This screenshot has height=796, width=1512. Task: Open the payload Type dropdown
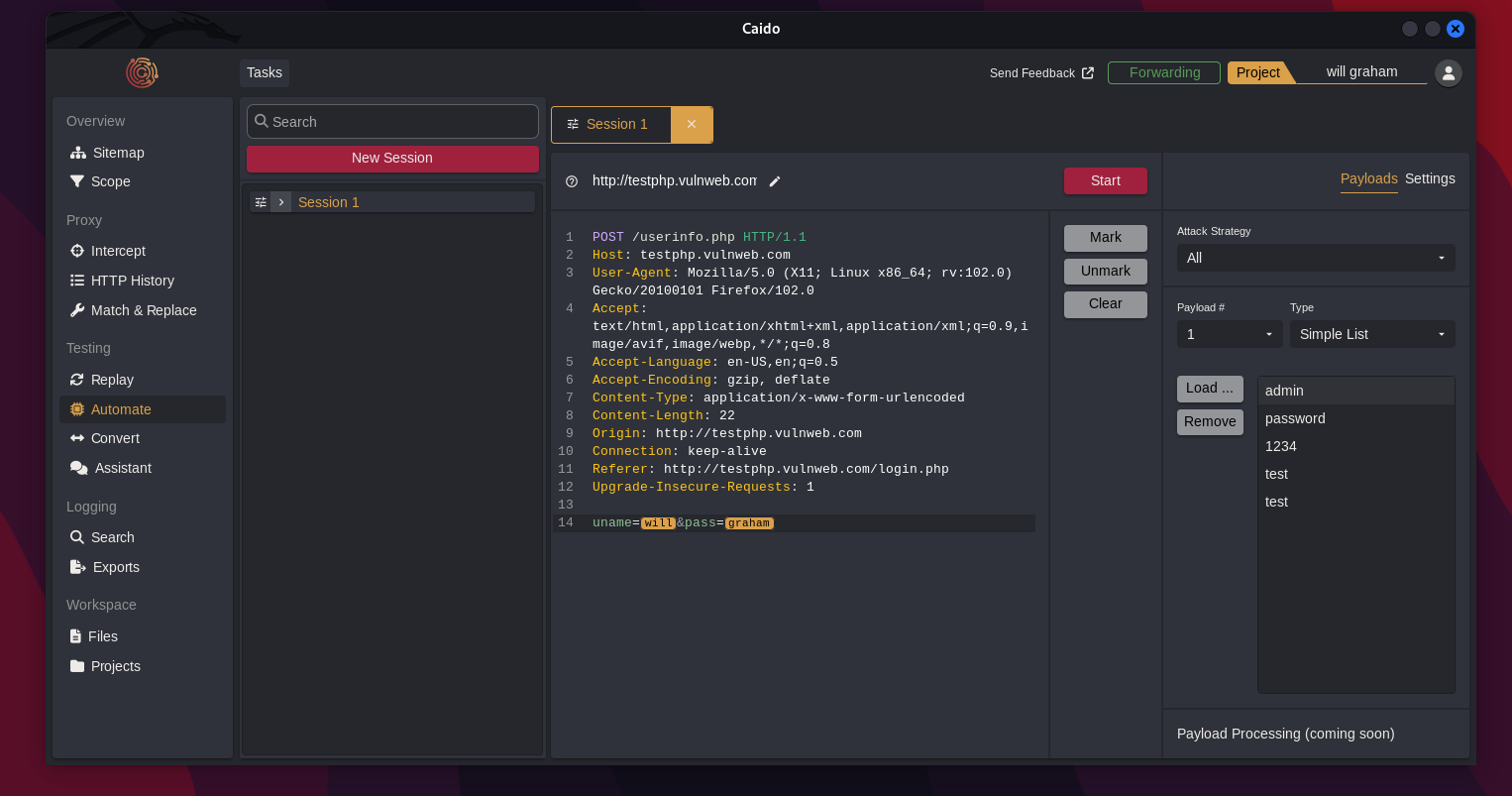point(1372,334)
